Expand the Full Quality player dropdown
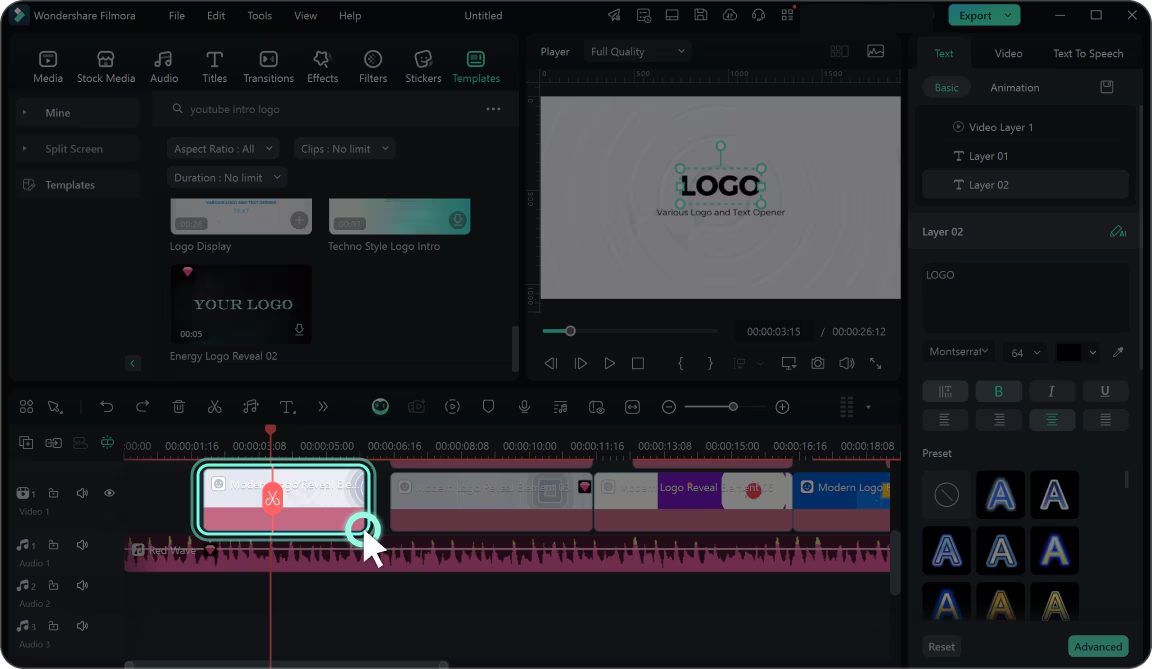The height and width of the screenshot is (669, 1152). click(x=638, y=52)
